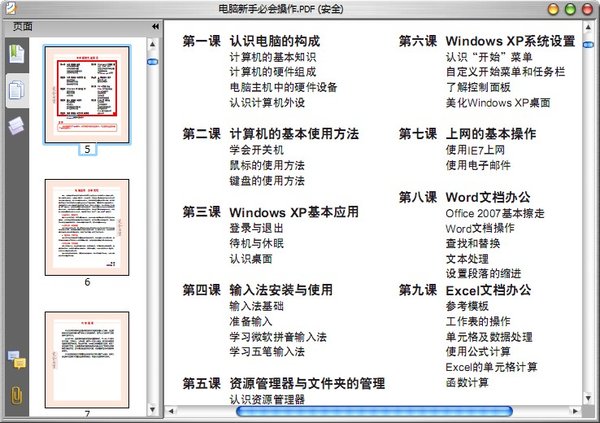Click the line 使用公式计算
Screen dimensions: 600x423
point(478,351)
